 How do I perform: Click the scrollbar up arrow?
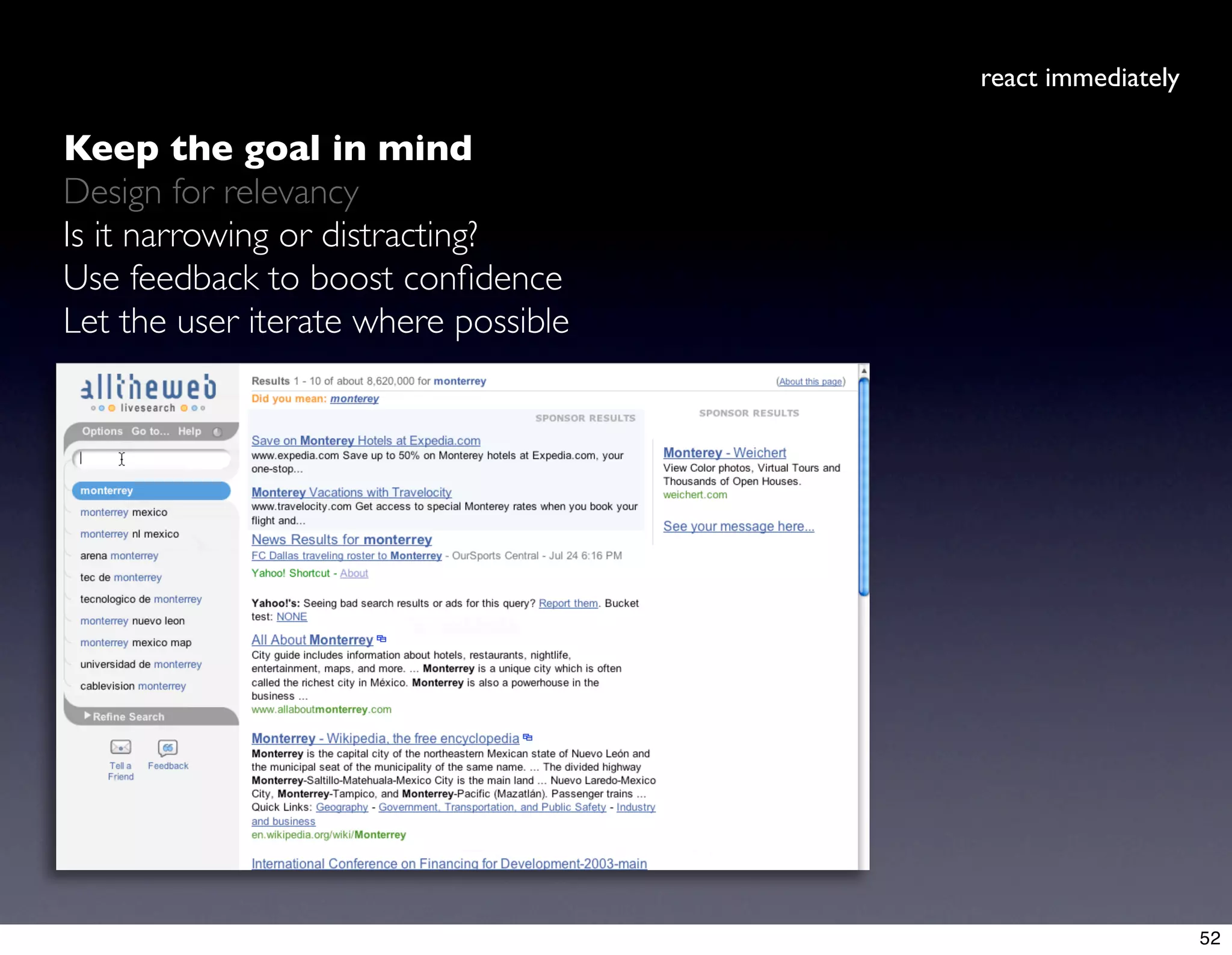pyautogui.click(x=864, y=371)
